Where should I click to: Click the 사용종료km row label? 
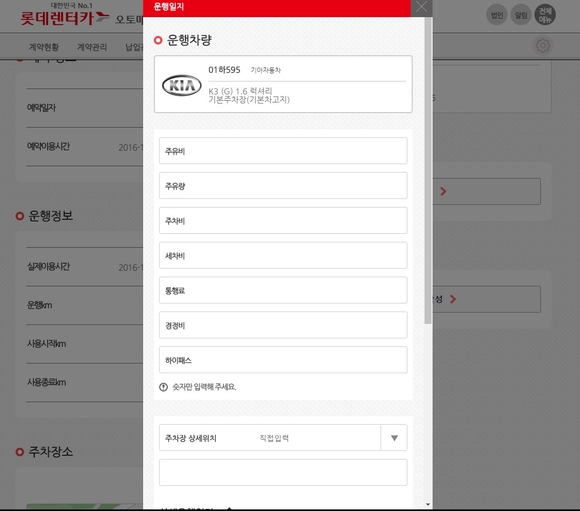tap(46, 382)
